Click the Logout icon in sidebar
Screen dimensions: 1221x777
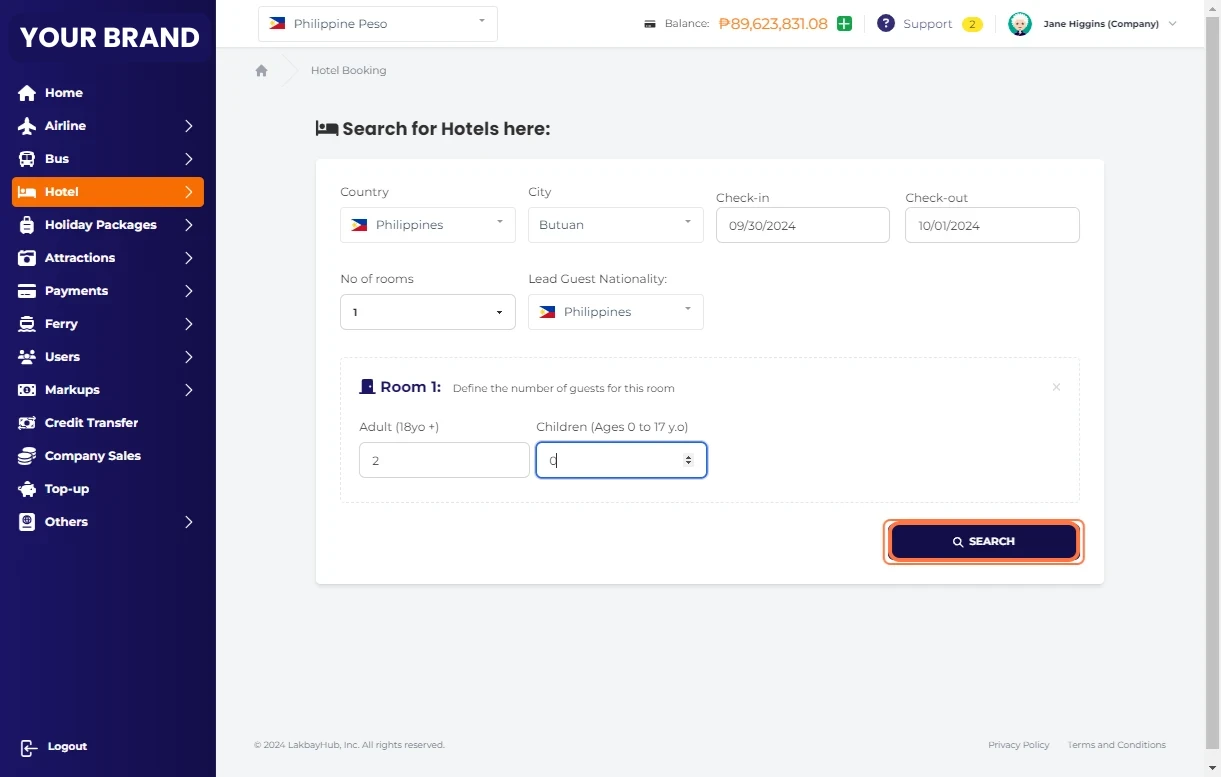(x=28, y=747)
